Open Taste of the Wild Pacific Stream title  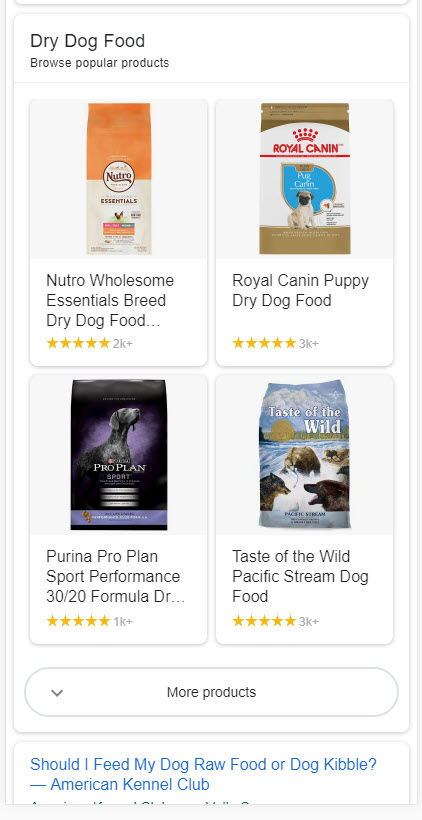pos(300,576)
